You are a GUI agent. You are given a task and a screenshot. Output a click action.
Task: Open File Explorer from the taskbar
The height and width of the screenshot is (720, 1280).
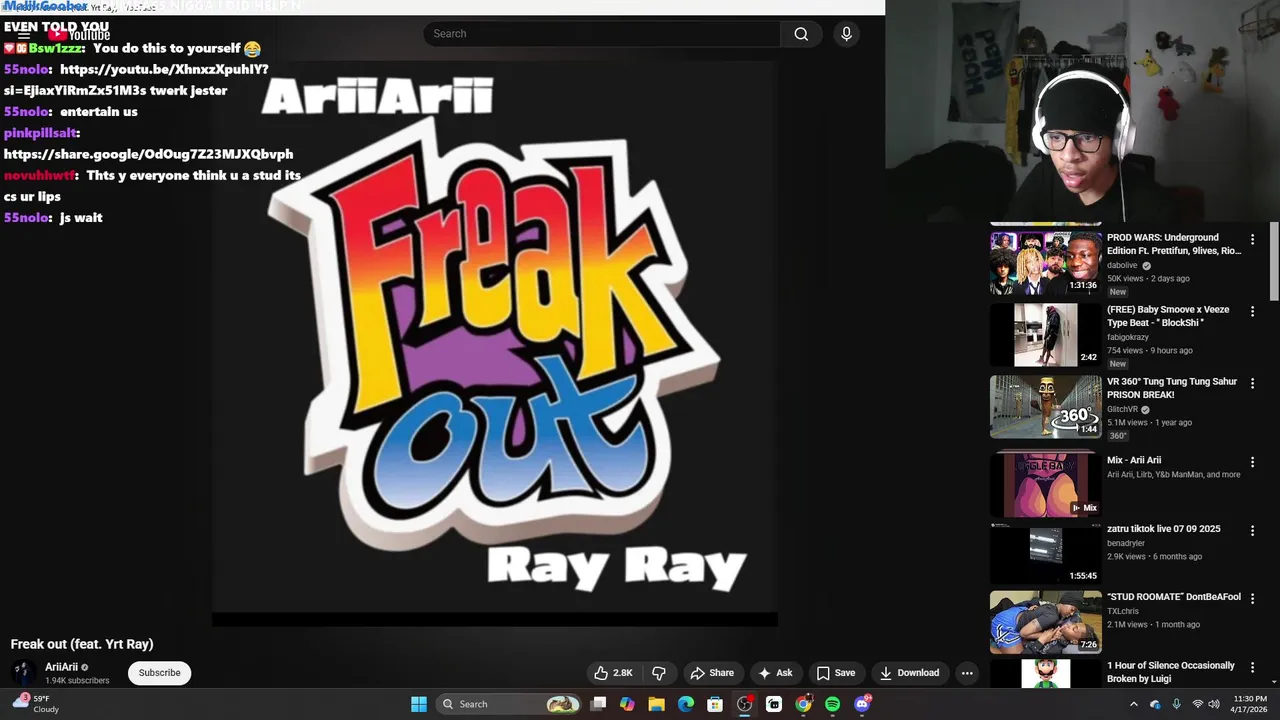(x=656, y=704)
